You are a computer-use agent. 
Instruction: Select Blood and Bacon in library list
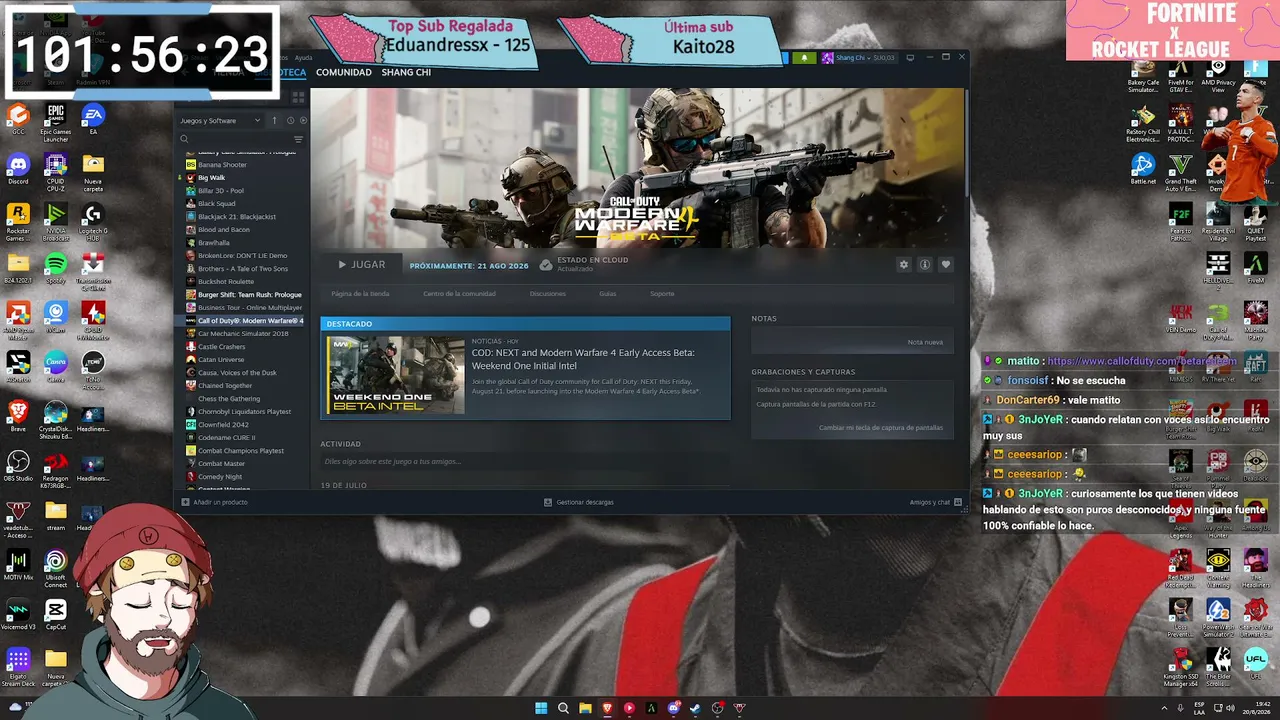pyautogui.click(x=224, y=230)
